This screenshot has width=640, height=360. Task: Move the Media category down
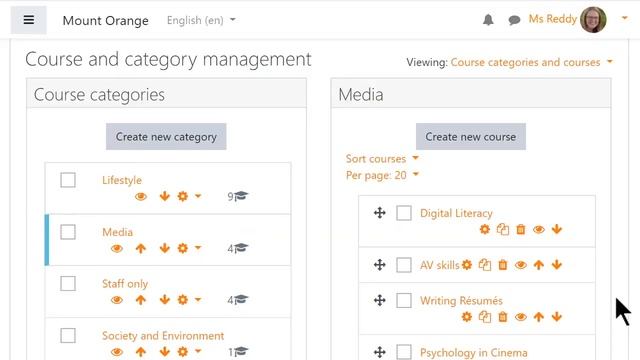pyautogui.click(x=164, y=248)
